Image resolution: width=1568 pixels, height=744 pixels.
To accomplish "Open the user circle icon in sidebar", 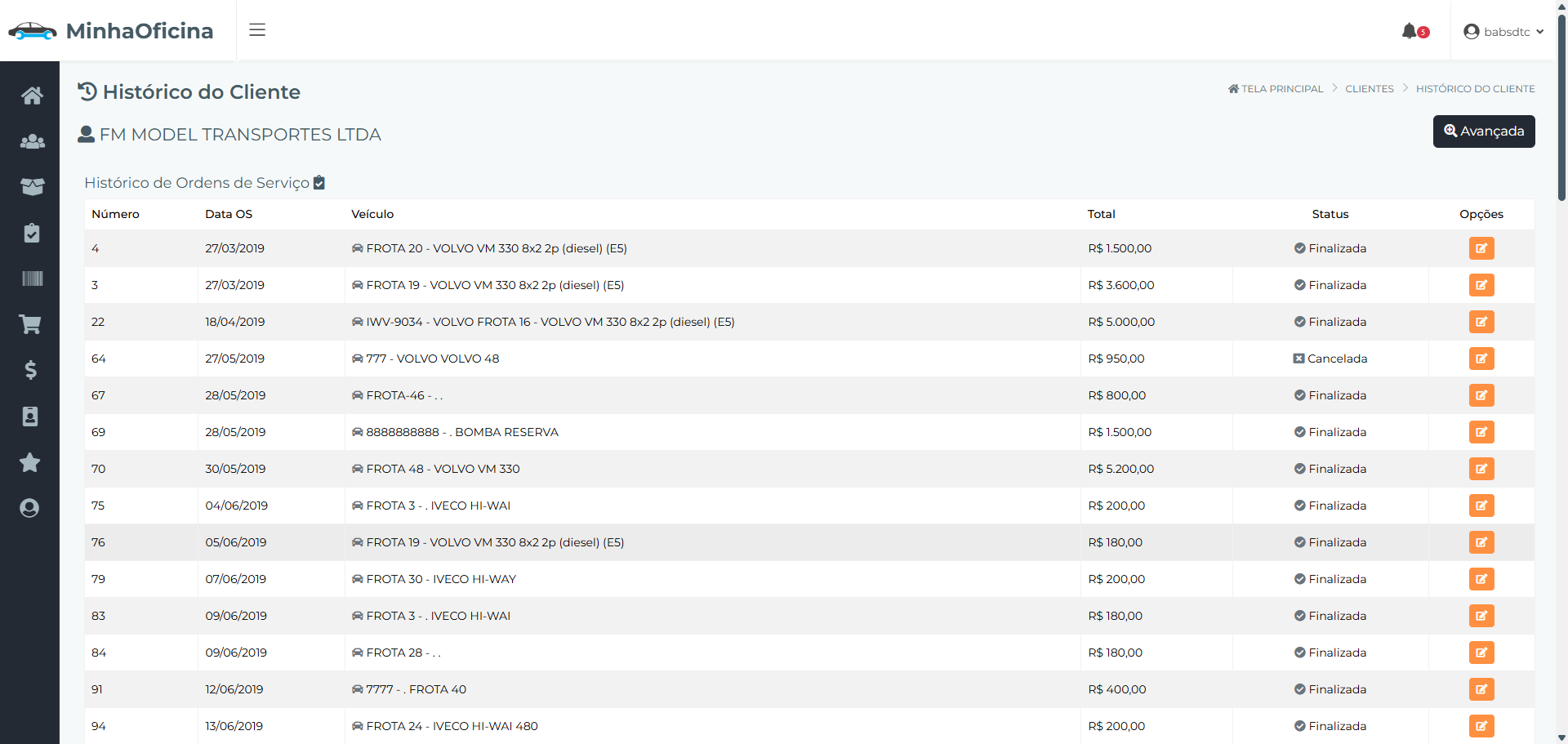I will pyautogui.click(x=29, y=508).
